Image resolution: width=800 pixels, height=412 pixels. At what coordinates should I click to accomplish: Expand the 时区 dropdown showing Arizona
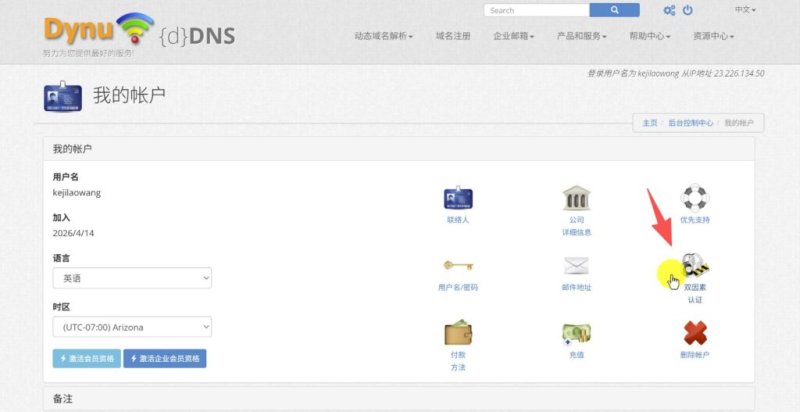pyautogui.click(x=132, y=327)
